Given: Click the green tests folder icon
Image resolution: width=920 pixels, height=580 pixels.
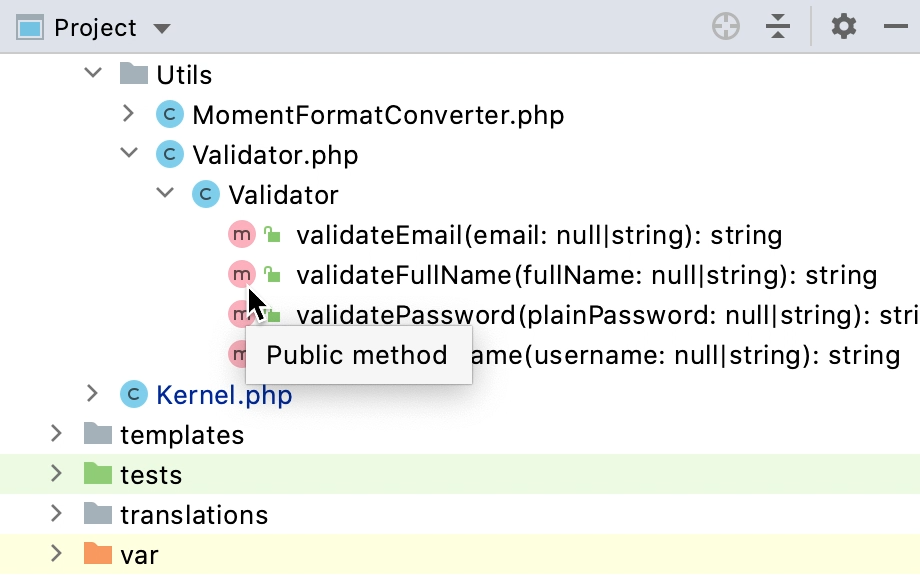Looking at the screenshot, I should click(98, 474).
